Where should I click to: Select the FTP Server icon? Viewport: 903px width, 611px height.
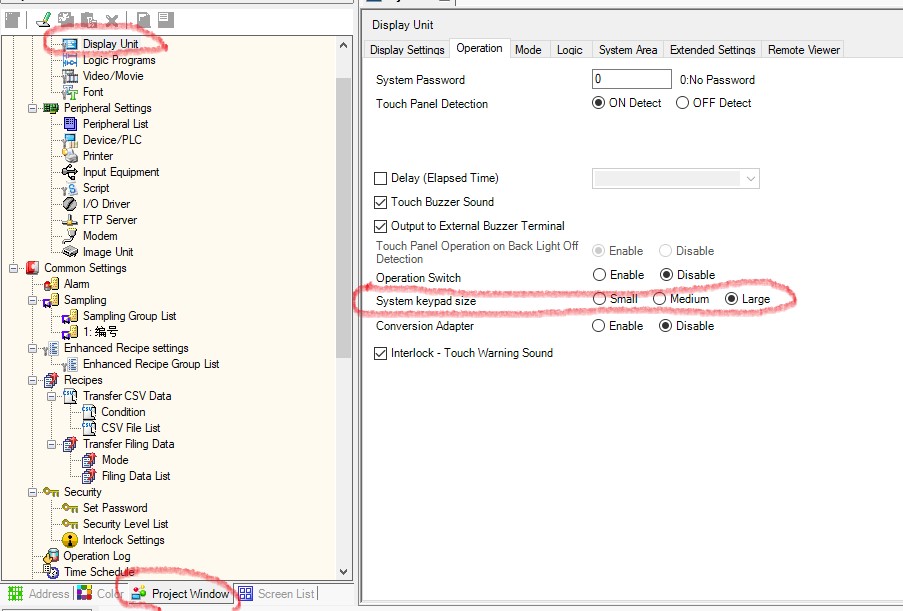tap(70, 220)
